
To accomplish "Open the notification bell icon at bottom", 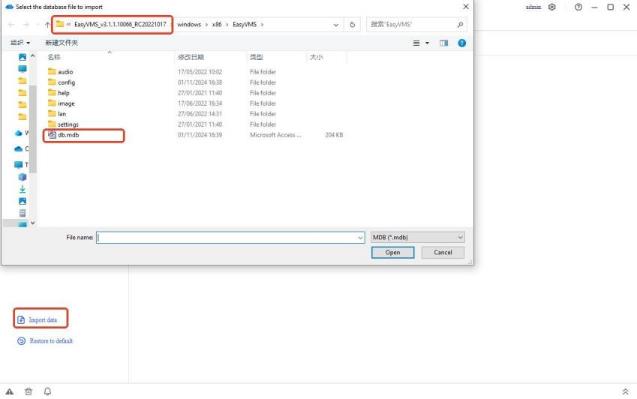I will tap(48, 391).
